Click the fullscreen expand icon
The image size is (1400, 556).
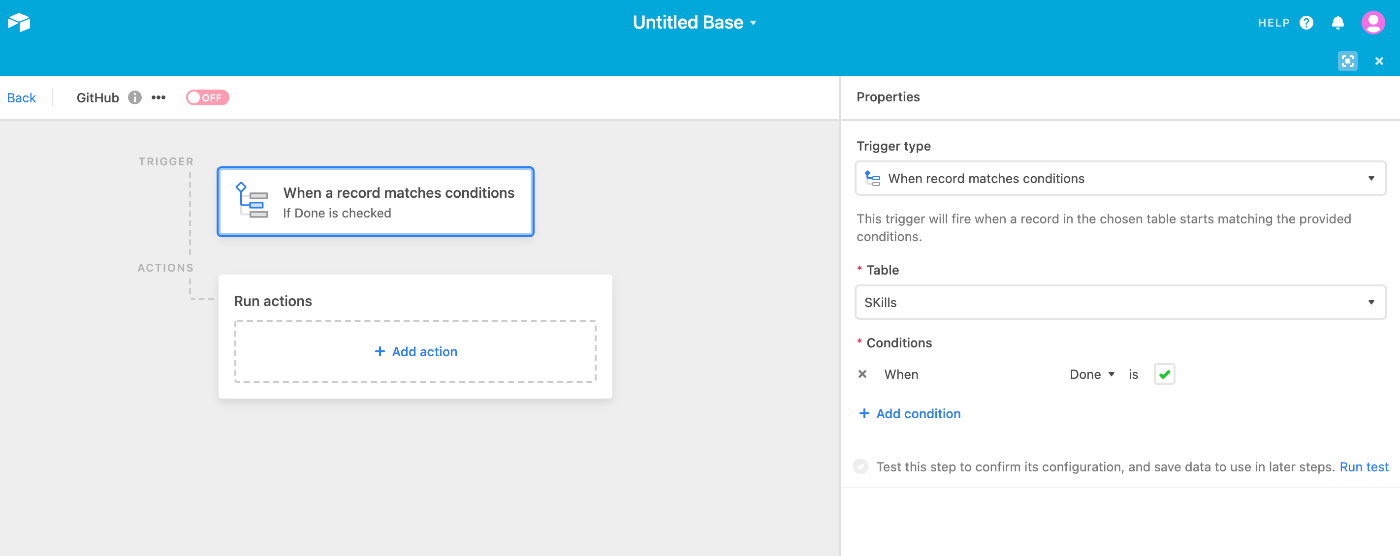pos(1348,61)
